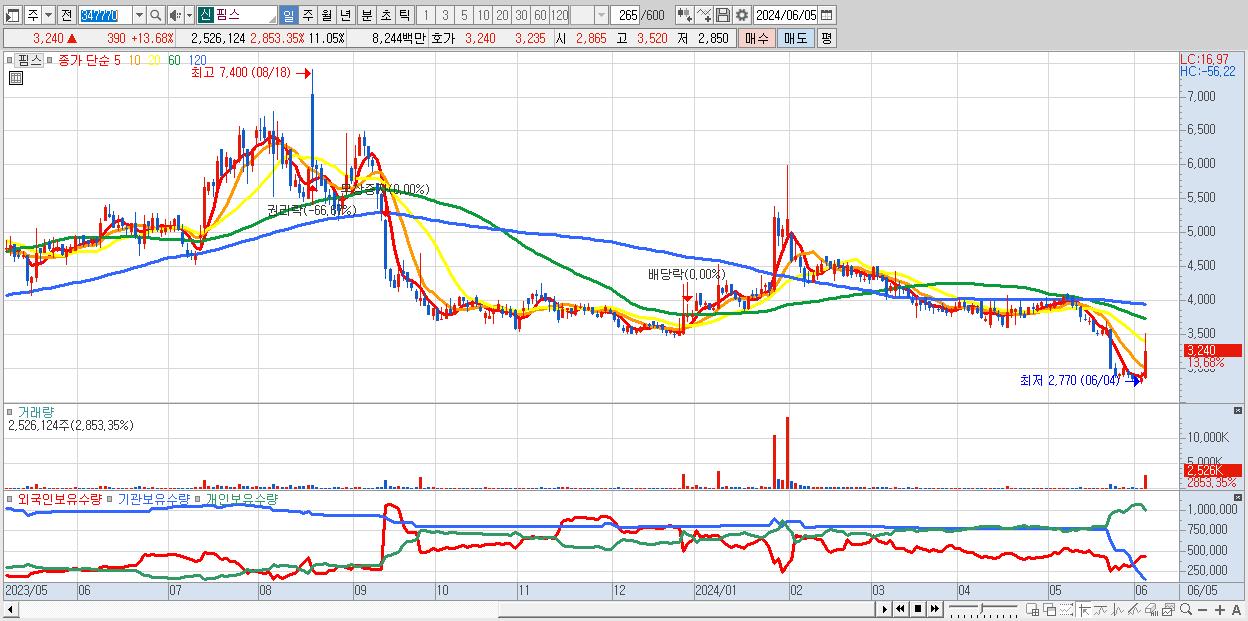Click the 핌스 legend button on chart
The height and width of the screenshot is (621, 1248).
coord(30,60)
